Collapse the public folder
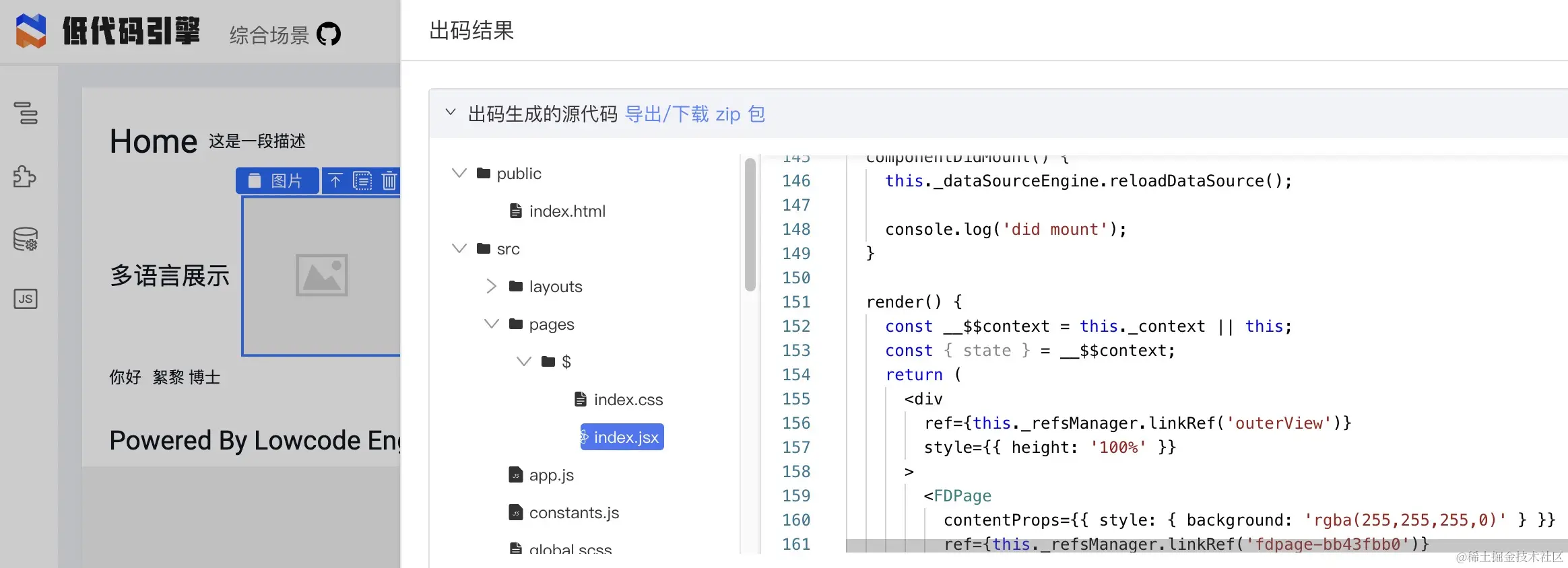The image size is (1568, 568). [459, 173]
